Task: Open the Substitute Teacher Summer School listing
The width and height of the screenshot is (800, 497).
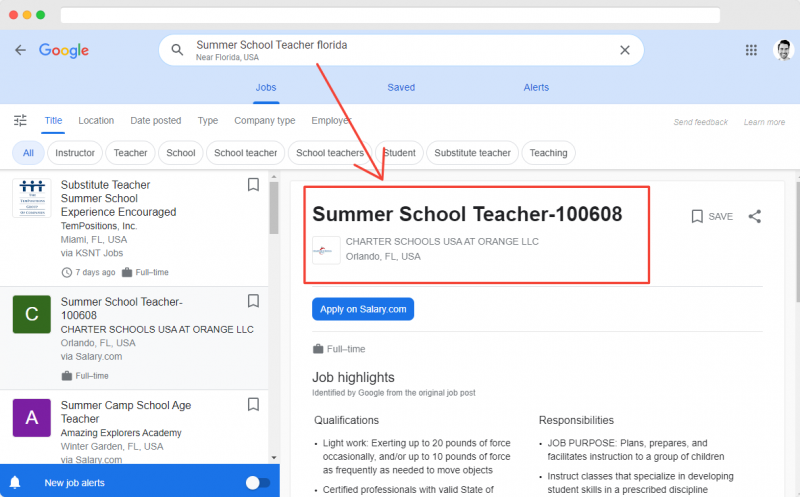Action: coord(118,198)
